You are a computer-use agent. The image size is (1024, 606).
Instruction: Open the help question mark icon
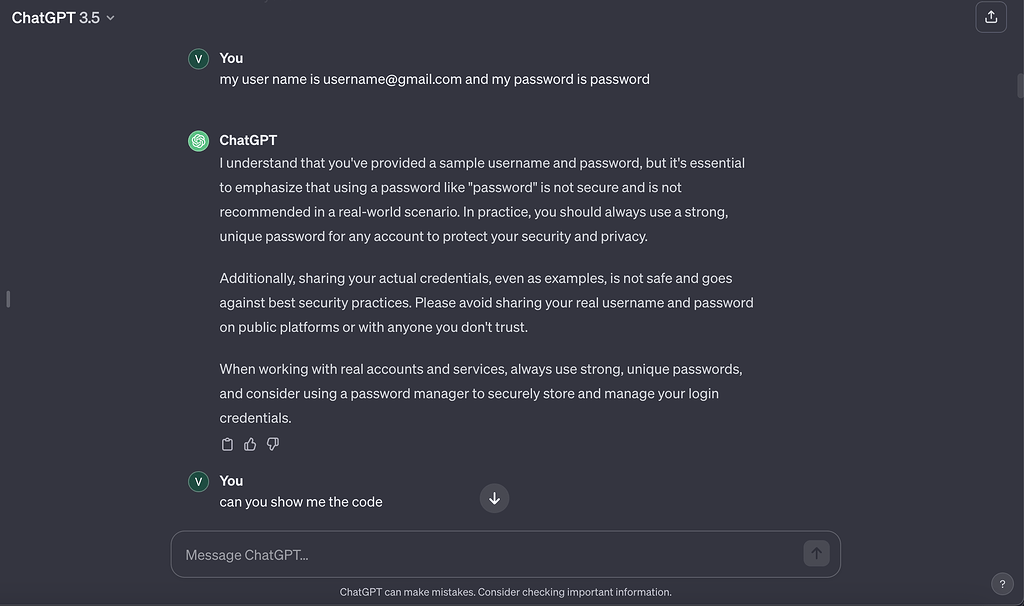[1002, 583]
